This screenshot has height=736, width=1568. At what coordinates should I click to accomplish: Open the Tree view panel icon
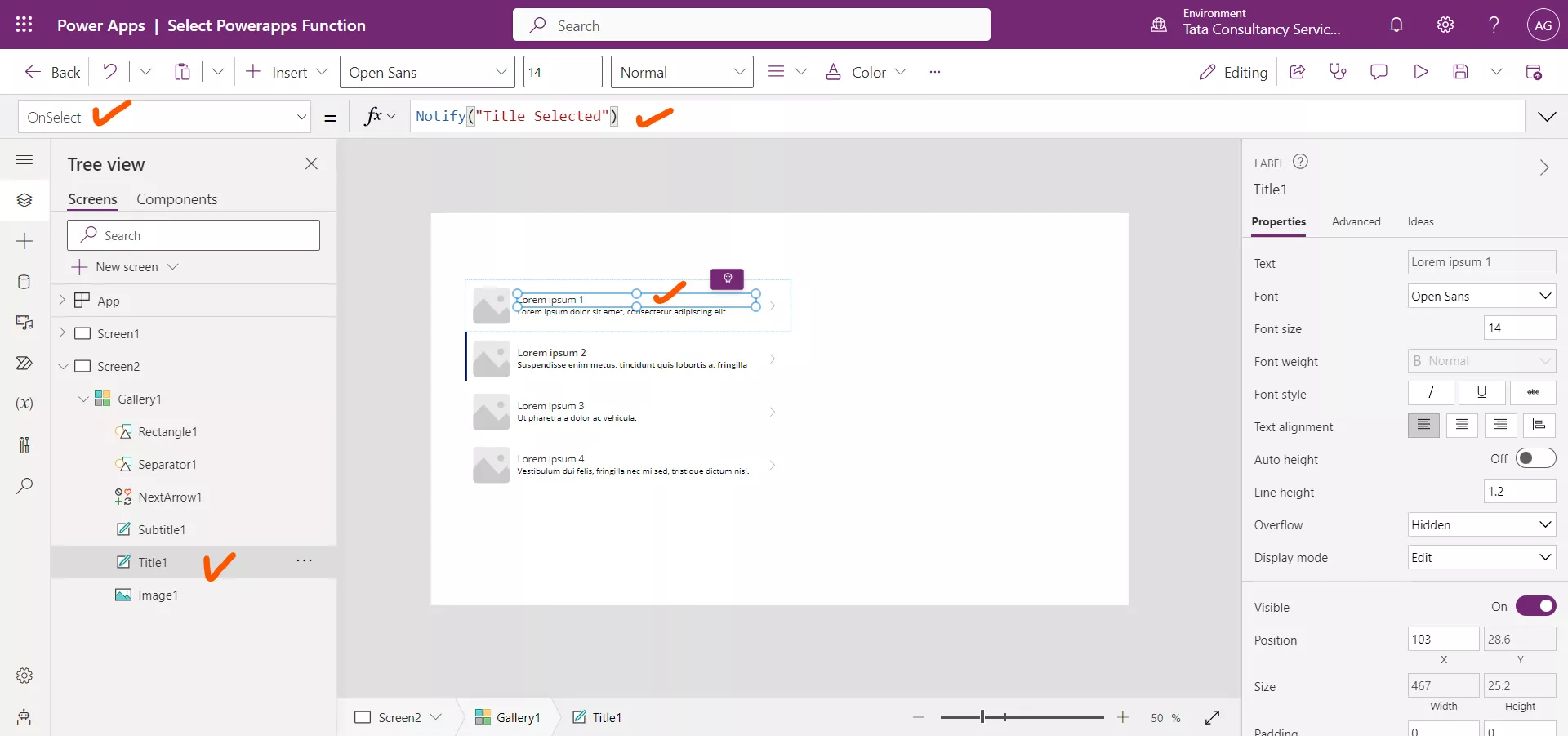(24, 201)
